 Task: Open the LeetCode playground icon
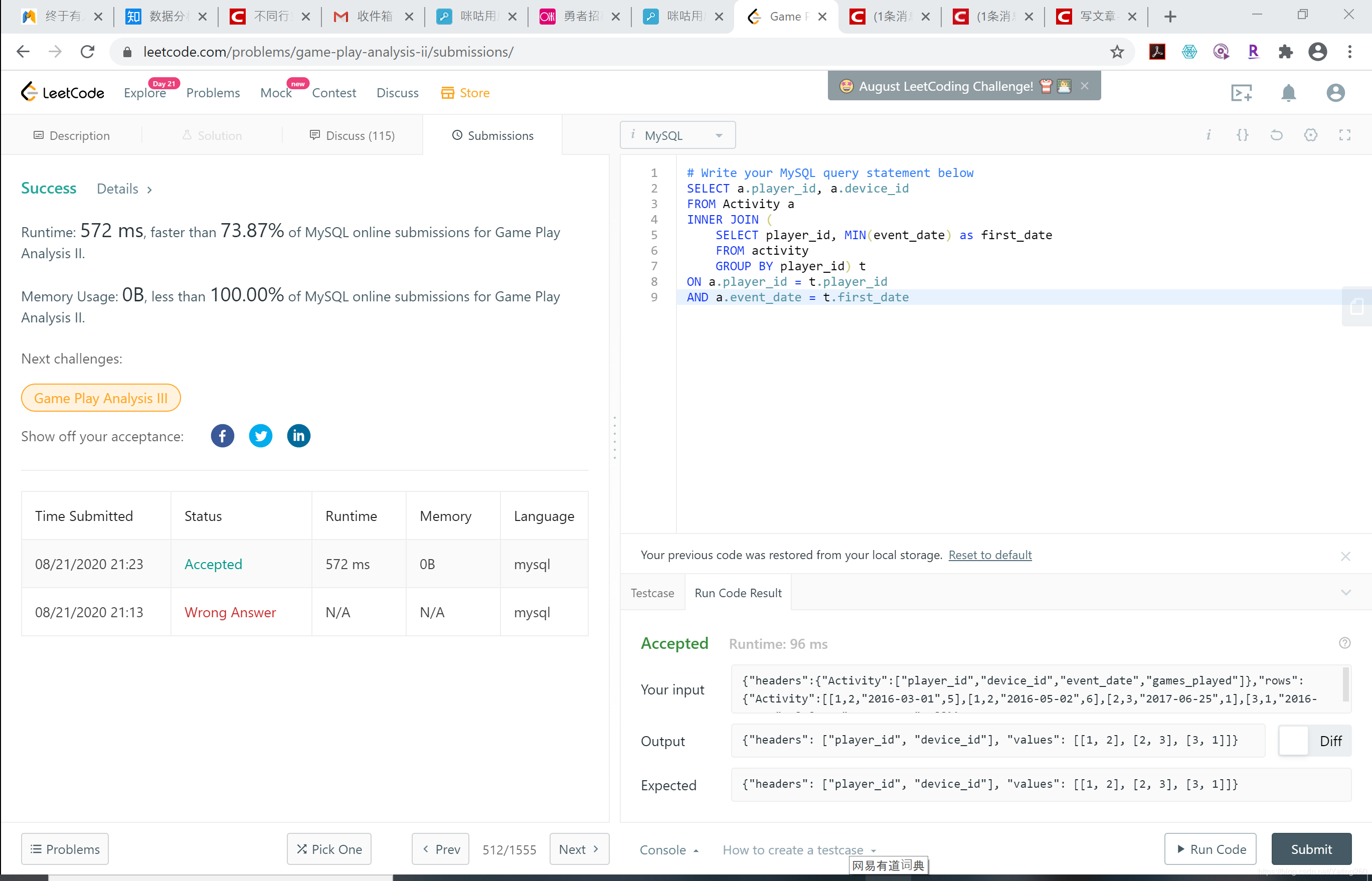click(1241, 93)
